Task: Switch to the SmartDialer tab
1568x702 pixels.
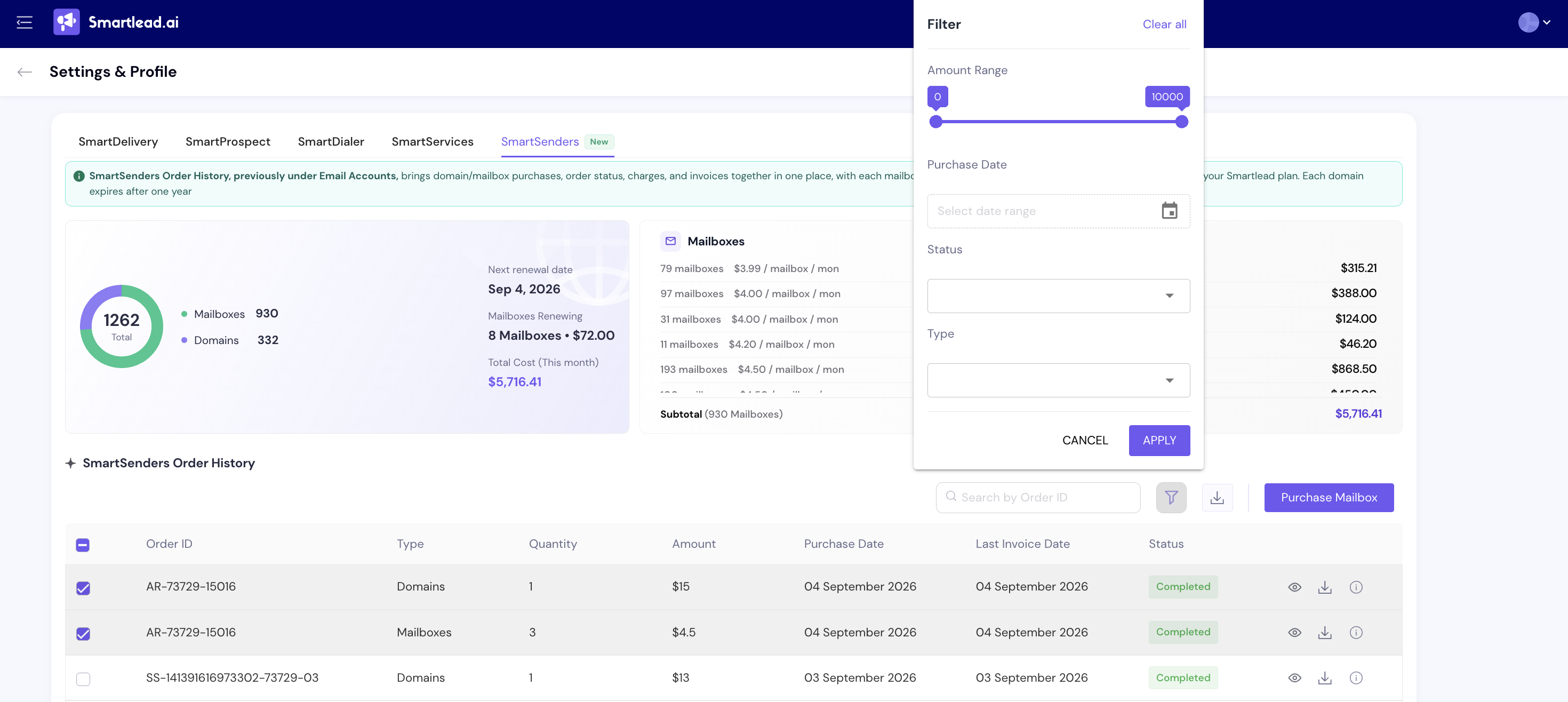Action: coord(331,142)
